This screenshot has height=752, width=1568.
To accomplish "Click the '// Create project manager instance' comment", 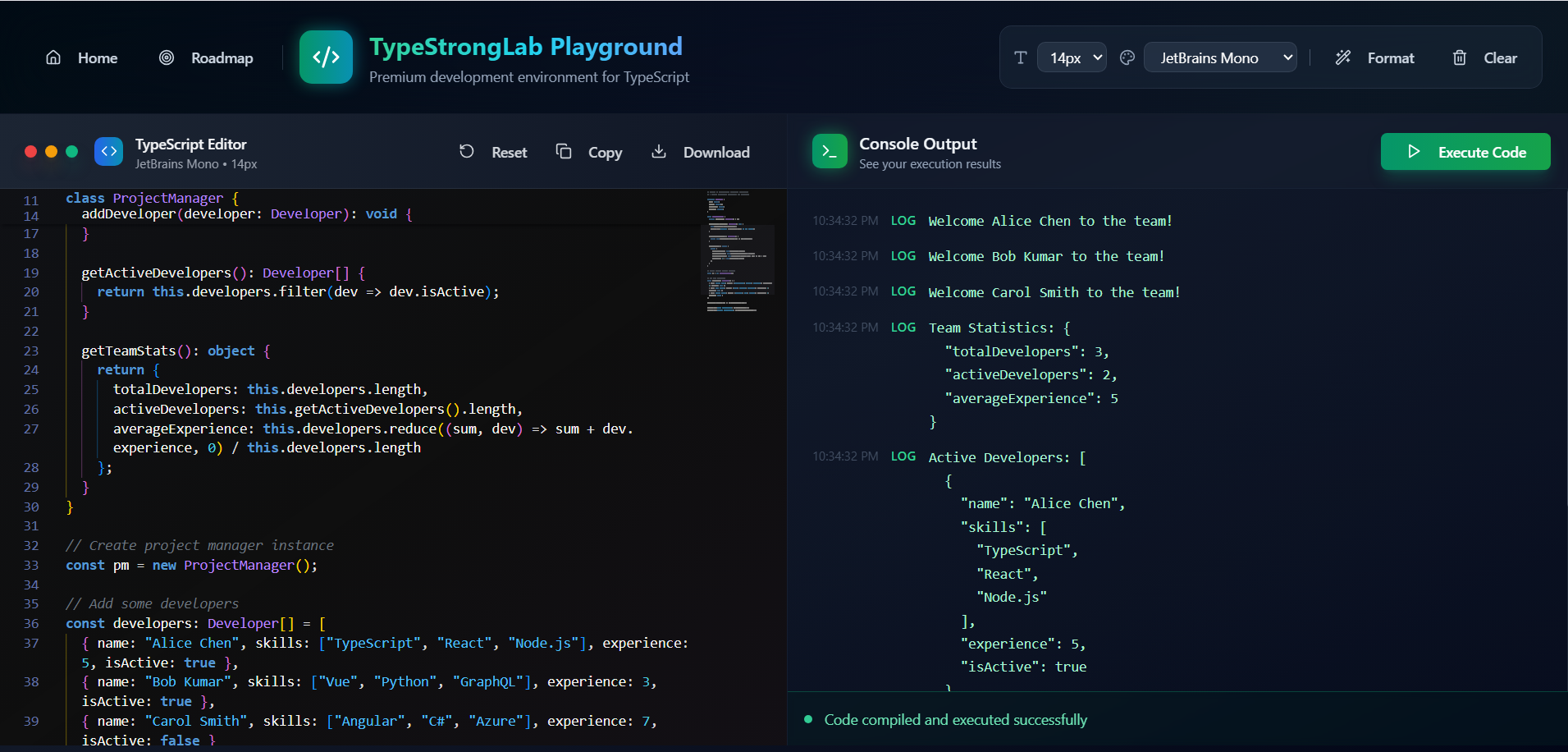I will click(x=199, y=545).
